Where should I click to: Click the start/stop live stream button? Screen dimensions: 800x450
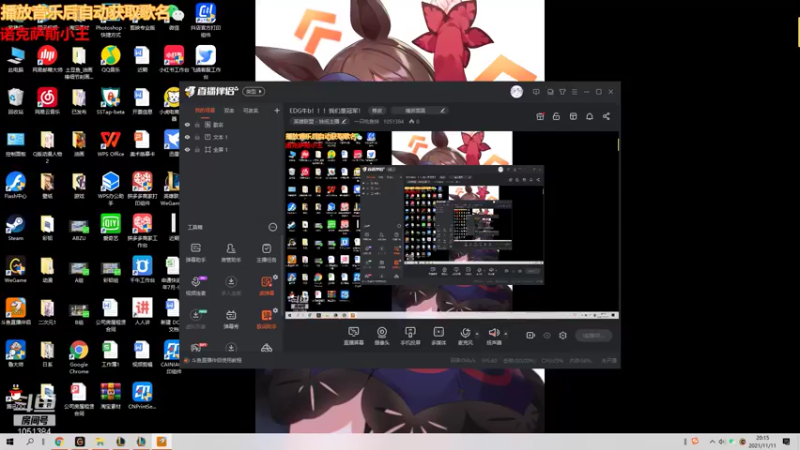click(x=593, y=335)
